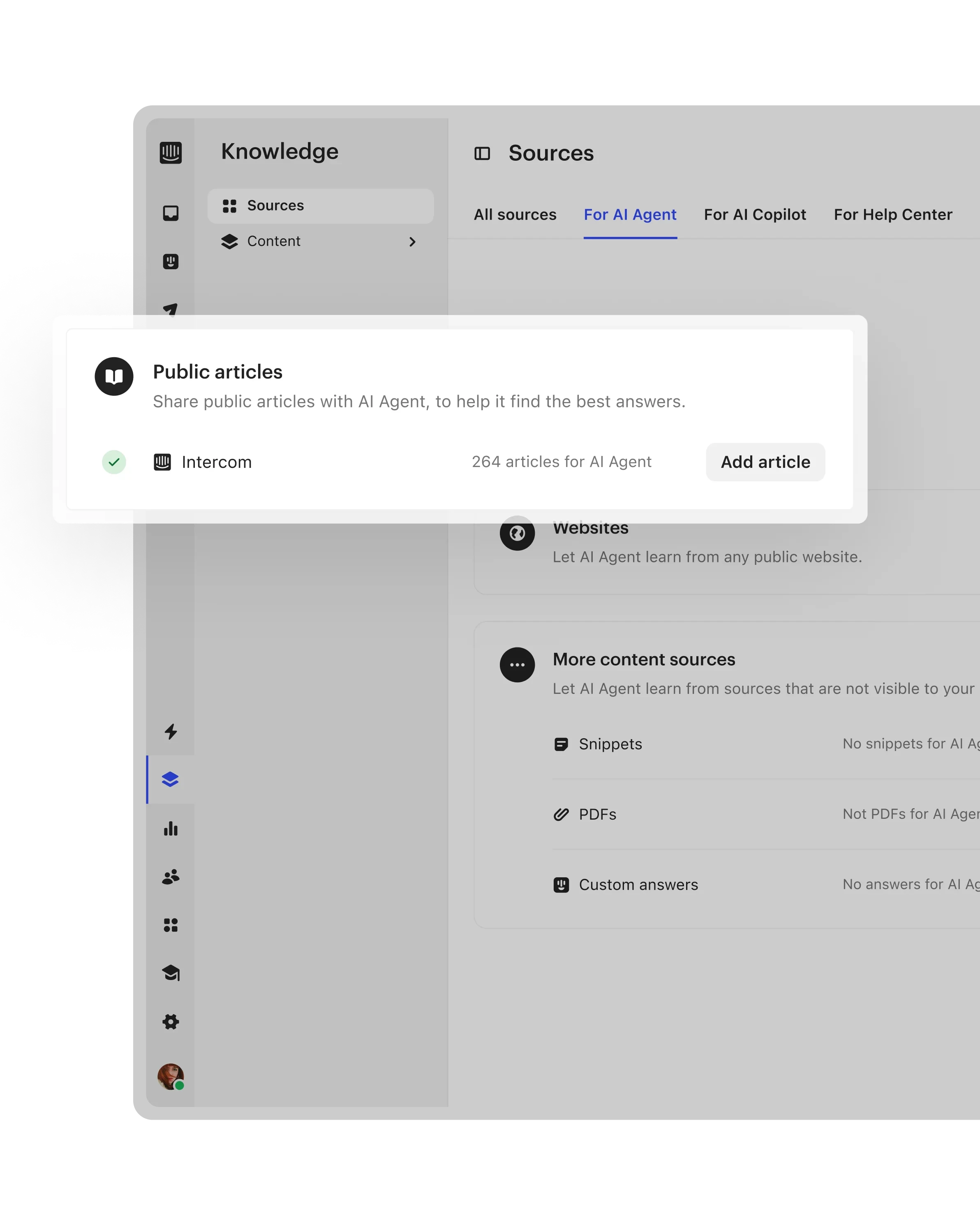
Task: Click the user profile avatar
Action: (x=171, y=1076)
